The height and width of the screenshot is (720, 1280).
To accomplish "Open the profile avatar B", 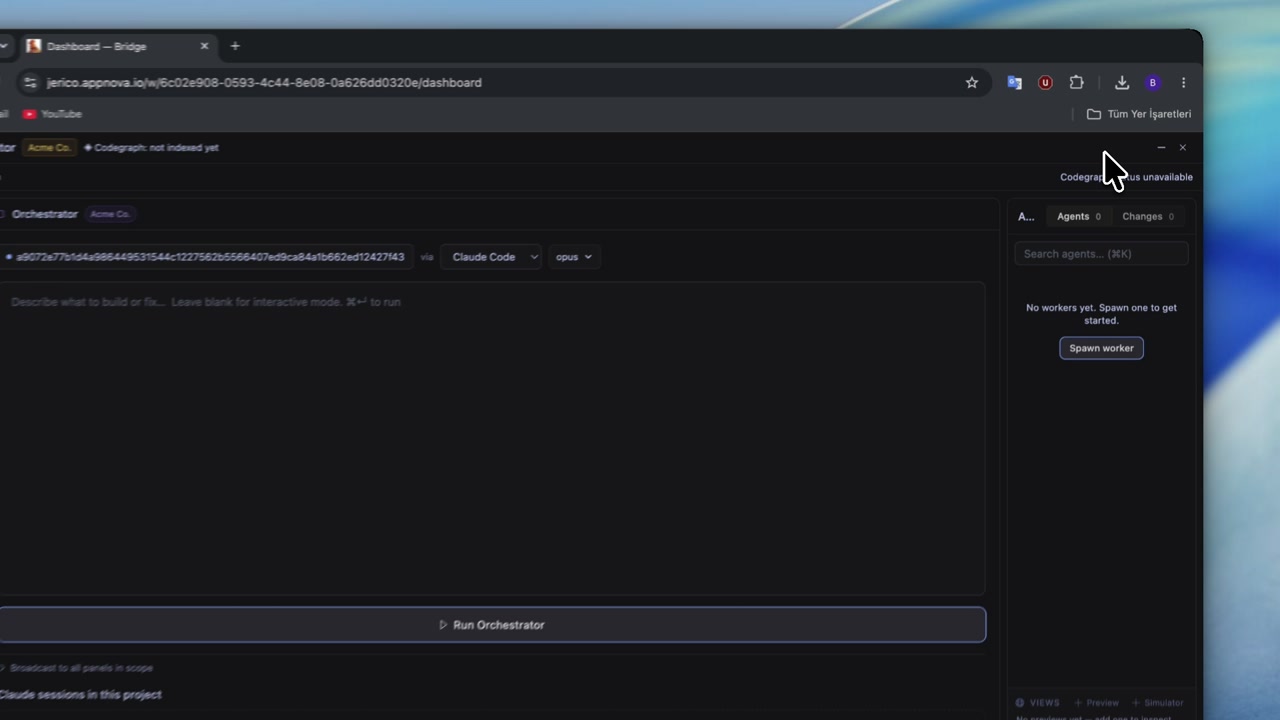I will coord(1153,83).
